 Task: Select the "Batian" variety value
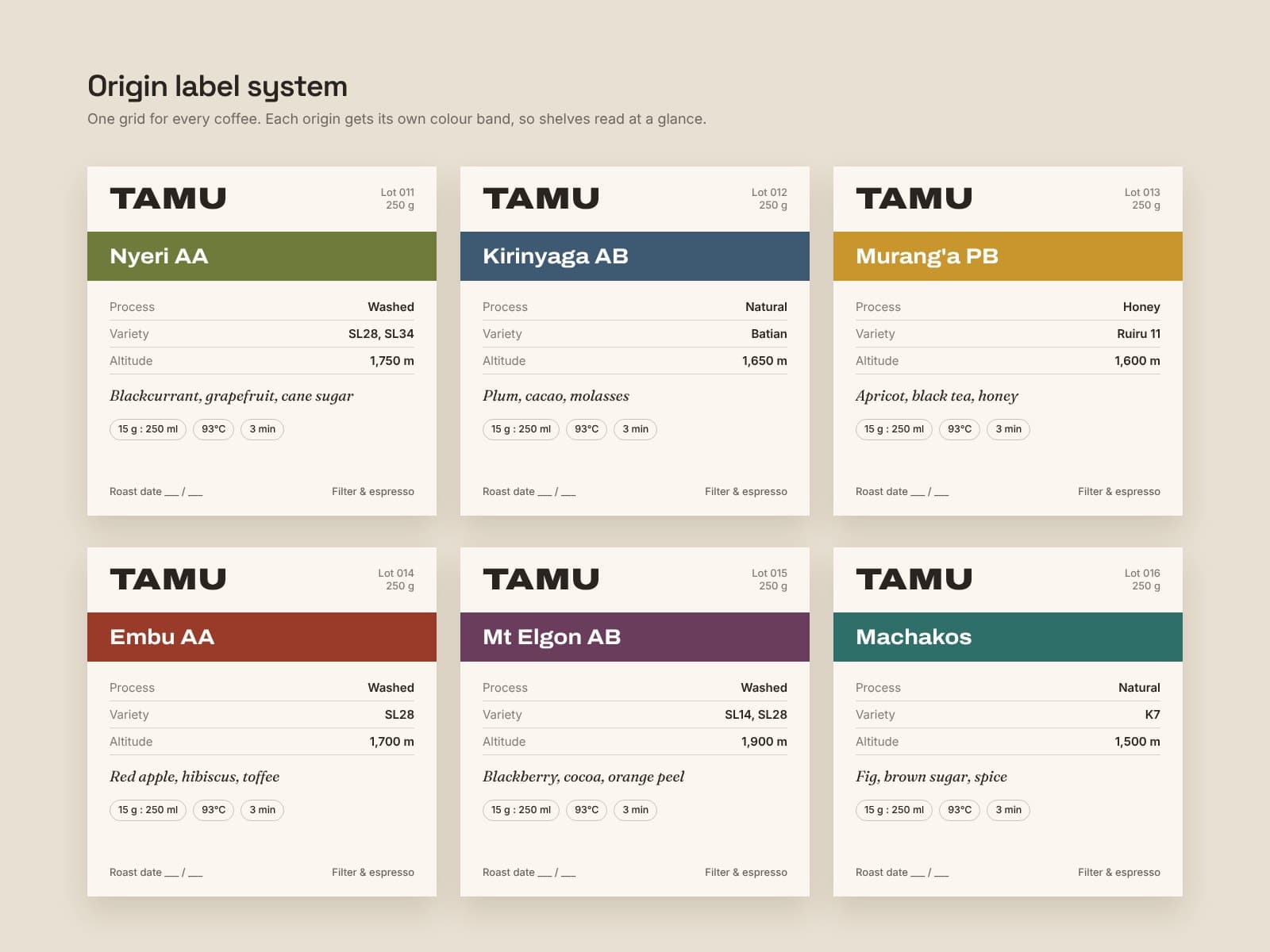pos(769,334)
